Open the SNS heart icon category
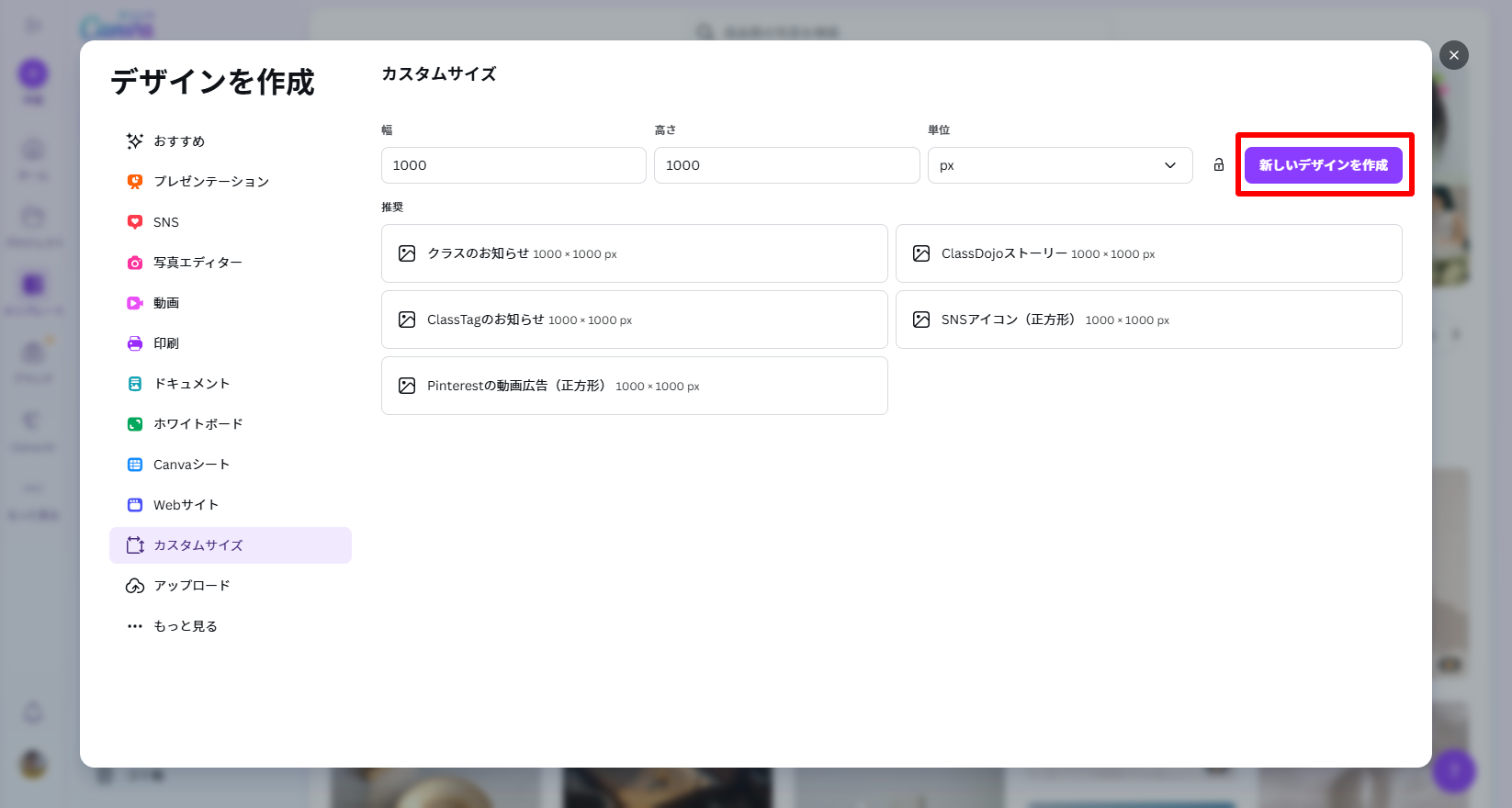The width and height of the screenshot is (1512, 808). click(135, 222)
